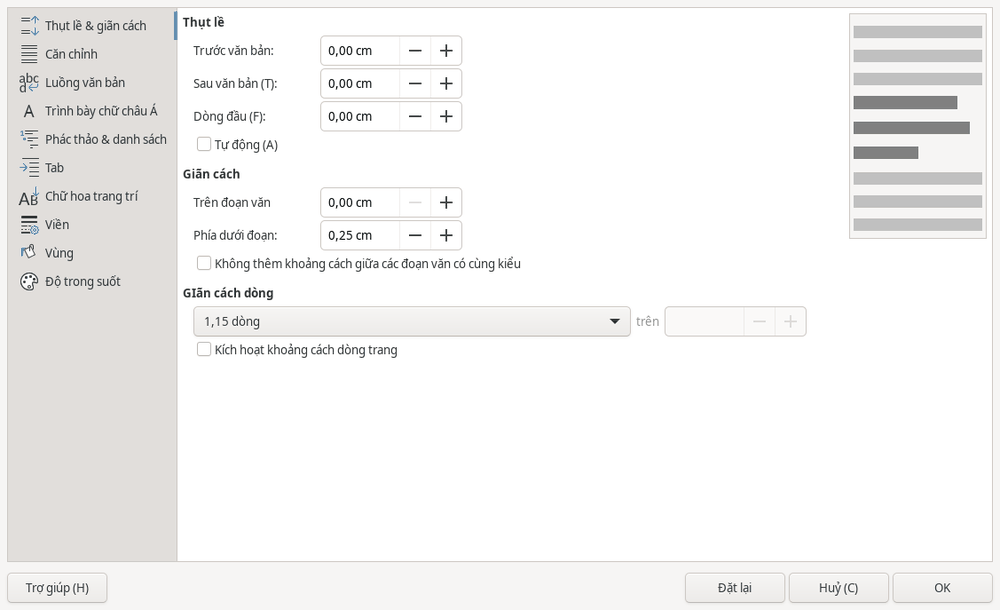The width and height of the screenshot is (1000, 610).
Task: Open the Viền borders icon
Action: pyautogui.click(x=29, y=225)
